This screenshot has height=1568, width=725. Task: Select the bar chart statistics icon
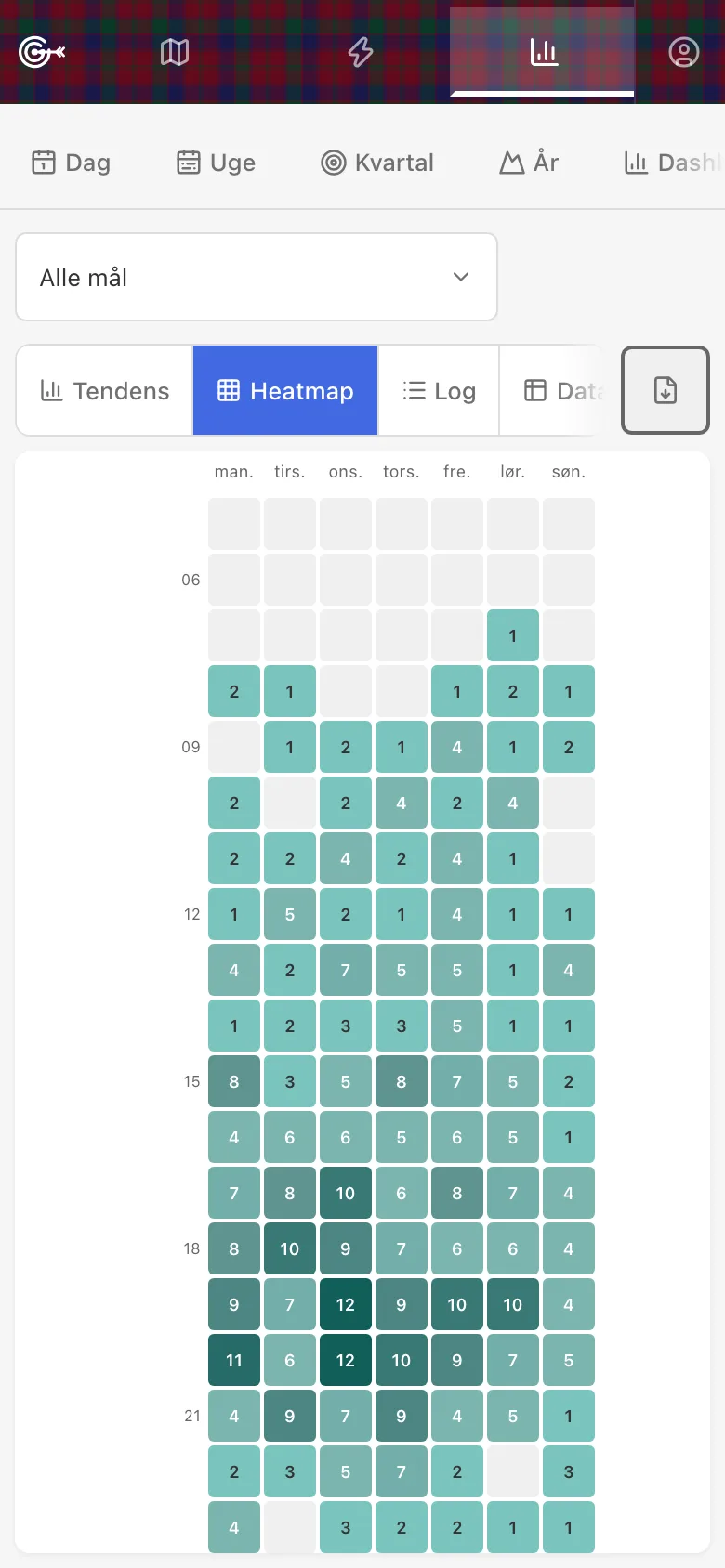[x=544, y=52]
